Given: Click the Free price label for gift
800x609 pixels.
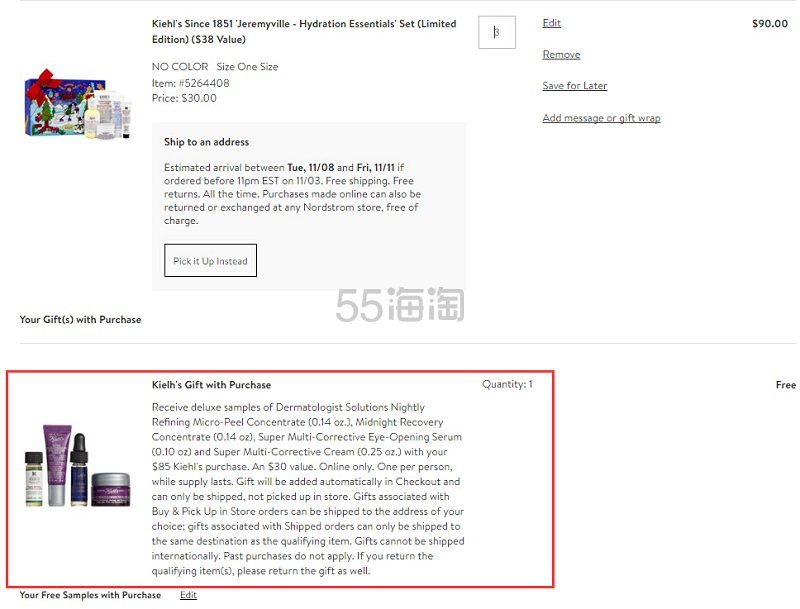Looking at the screenshot, I should pos(786,385).
